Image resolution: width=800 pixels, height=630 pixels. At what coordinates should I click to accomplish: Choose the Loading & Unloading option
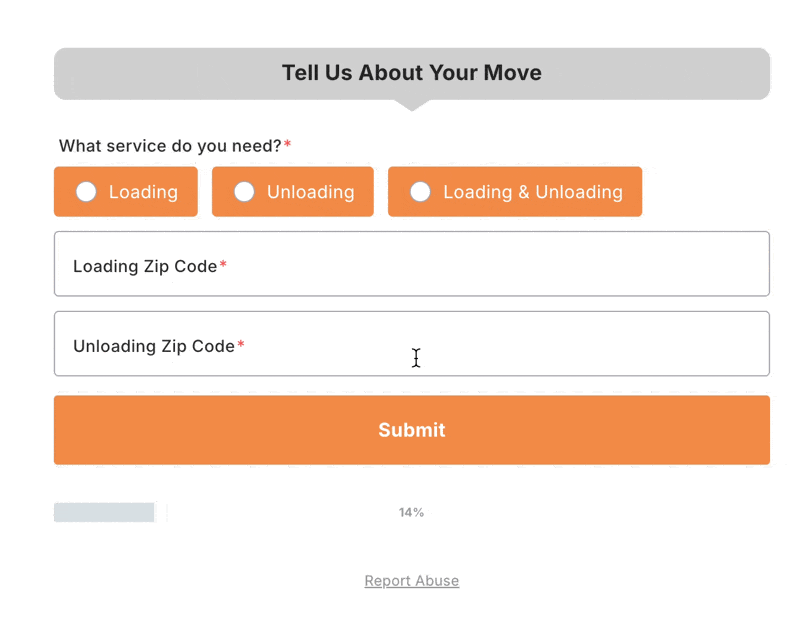click(x=515, y=191)
